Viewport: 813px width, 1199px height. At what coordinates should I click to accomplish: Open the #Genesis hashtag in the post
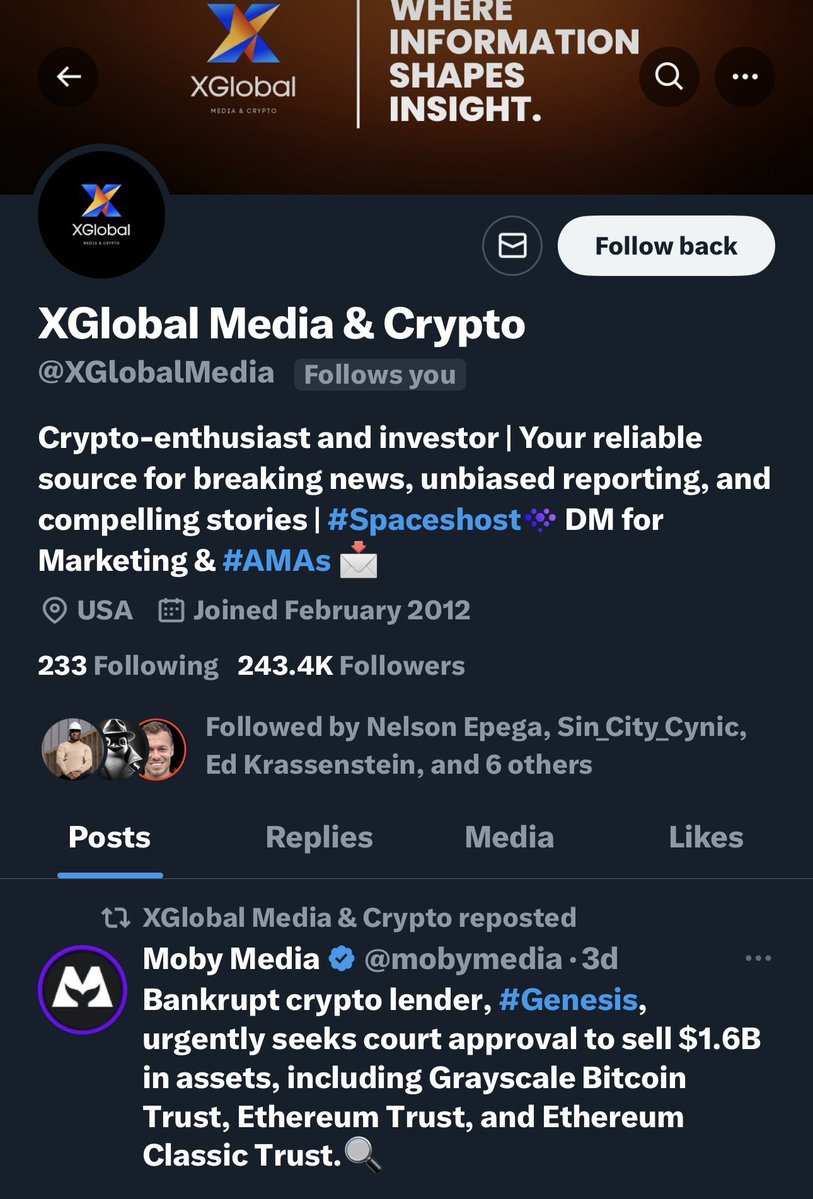[568, 999]
